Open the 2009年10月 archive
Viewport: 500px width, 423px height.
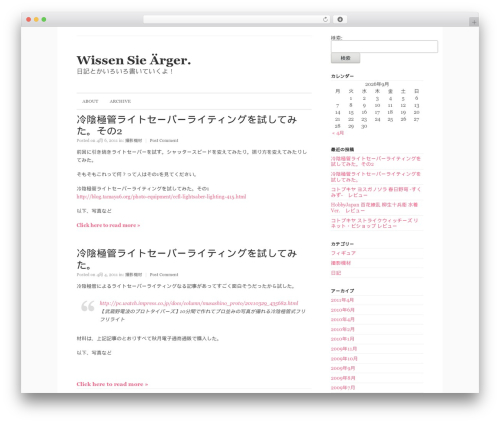coord(344,359)
